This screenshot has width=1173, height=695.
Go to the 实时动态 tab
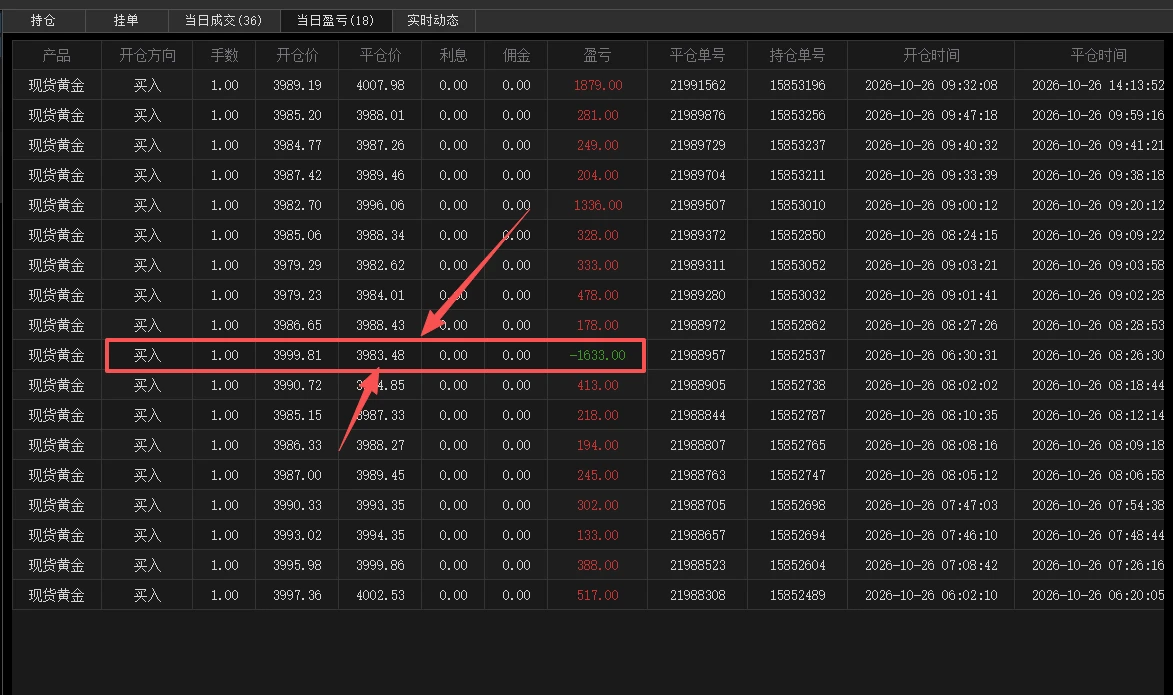pyautogui.click(x=433, y=20)
